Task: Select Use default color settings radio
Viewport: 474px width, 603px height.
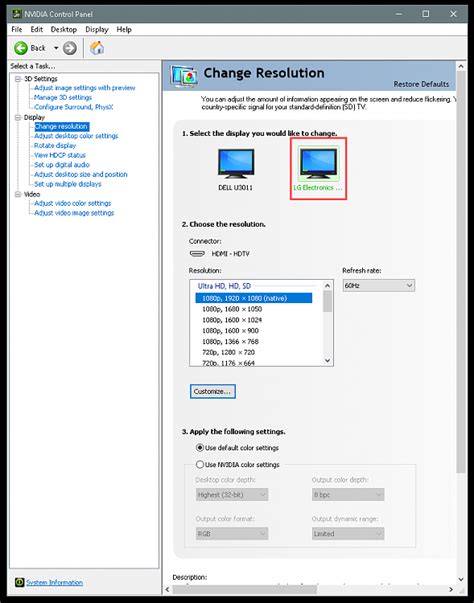Action: click(x=200, y=448)
